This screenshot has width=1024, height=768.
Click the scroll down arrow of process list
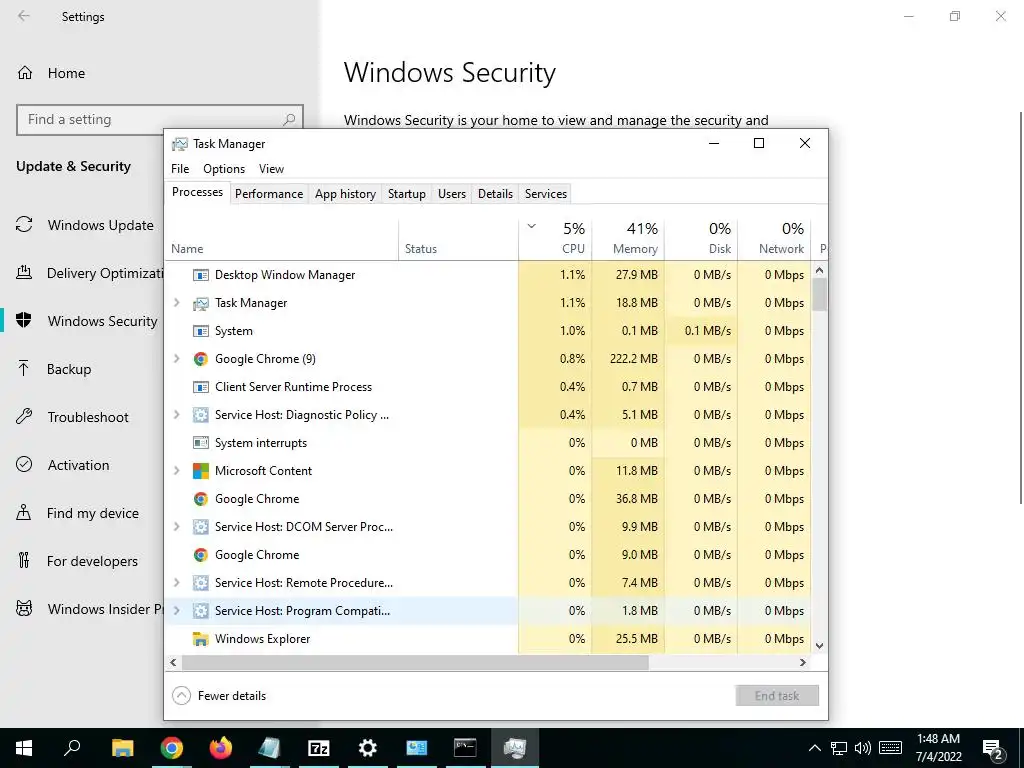820,646
